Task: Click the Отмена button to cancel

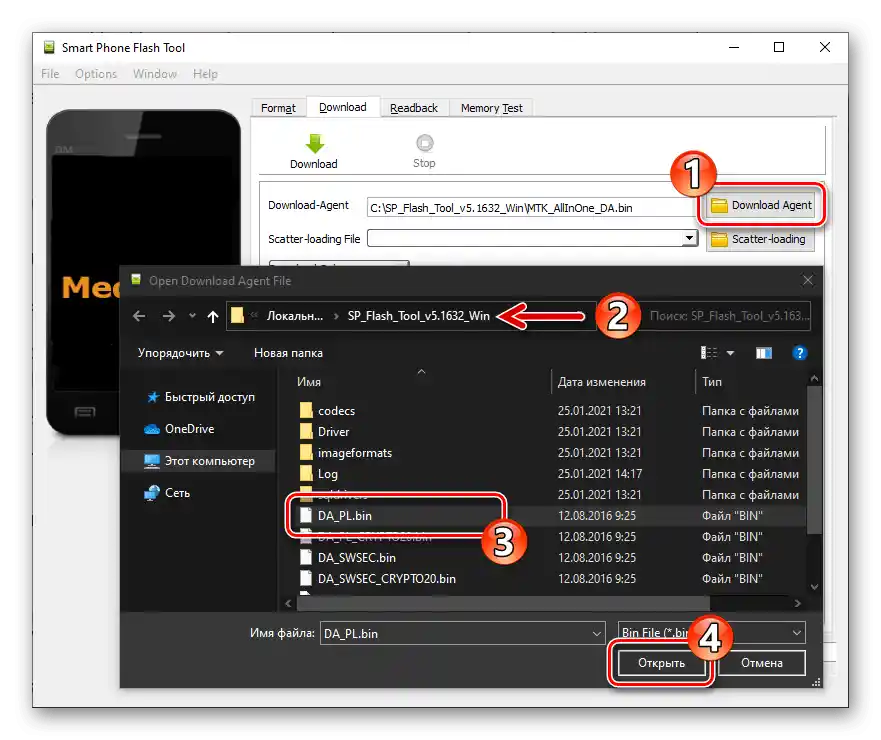Action: [761, 662]
